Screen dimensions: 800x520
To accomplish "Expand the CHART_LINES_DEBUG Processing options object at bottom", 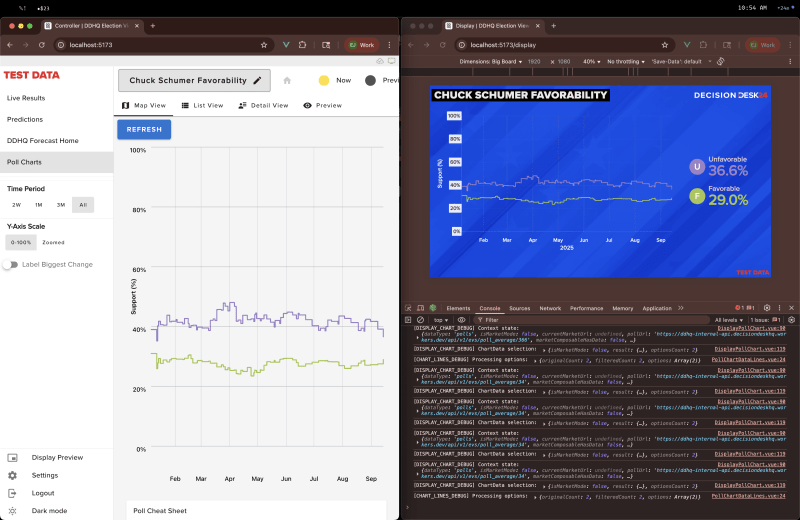I will [536, 497].
